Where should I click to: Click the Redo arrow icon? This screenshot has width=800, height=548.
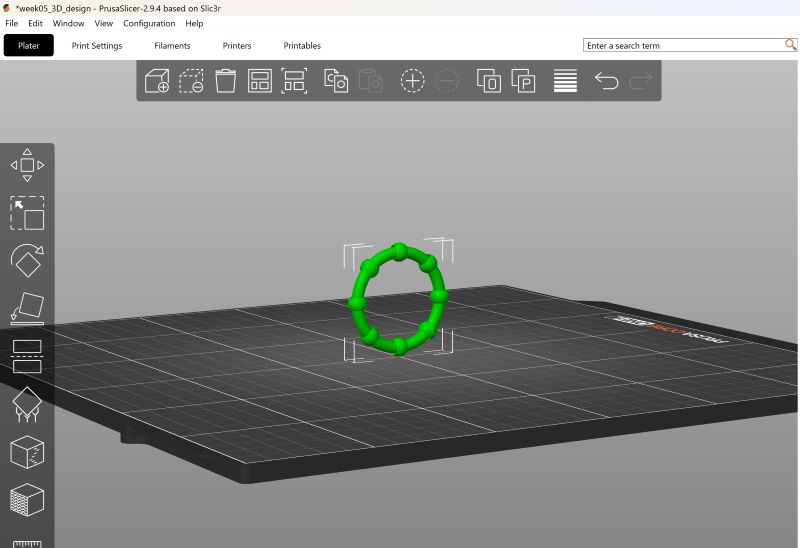point(641,81)
